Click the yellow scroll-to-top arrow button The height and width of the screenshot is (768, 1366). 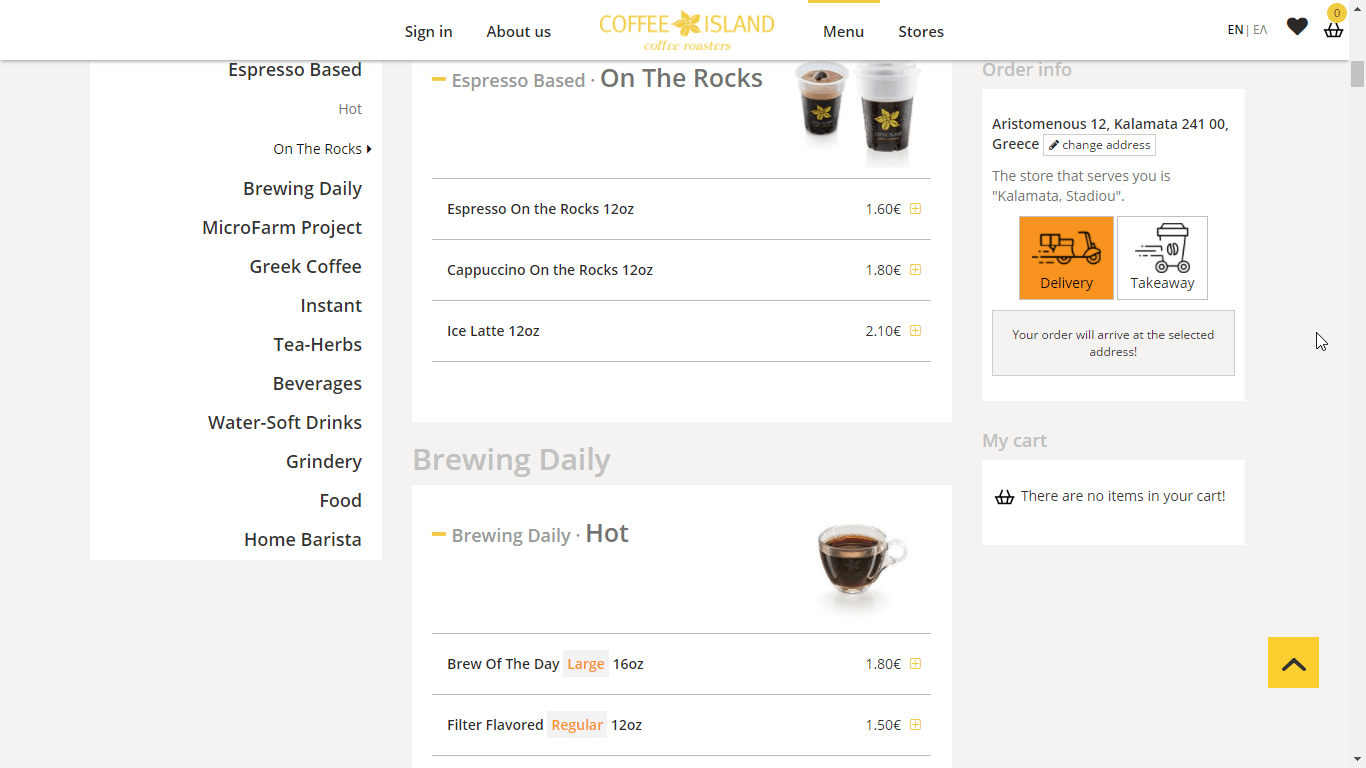click(1293, 662)
